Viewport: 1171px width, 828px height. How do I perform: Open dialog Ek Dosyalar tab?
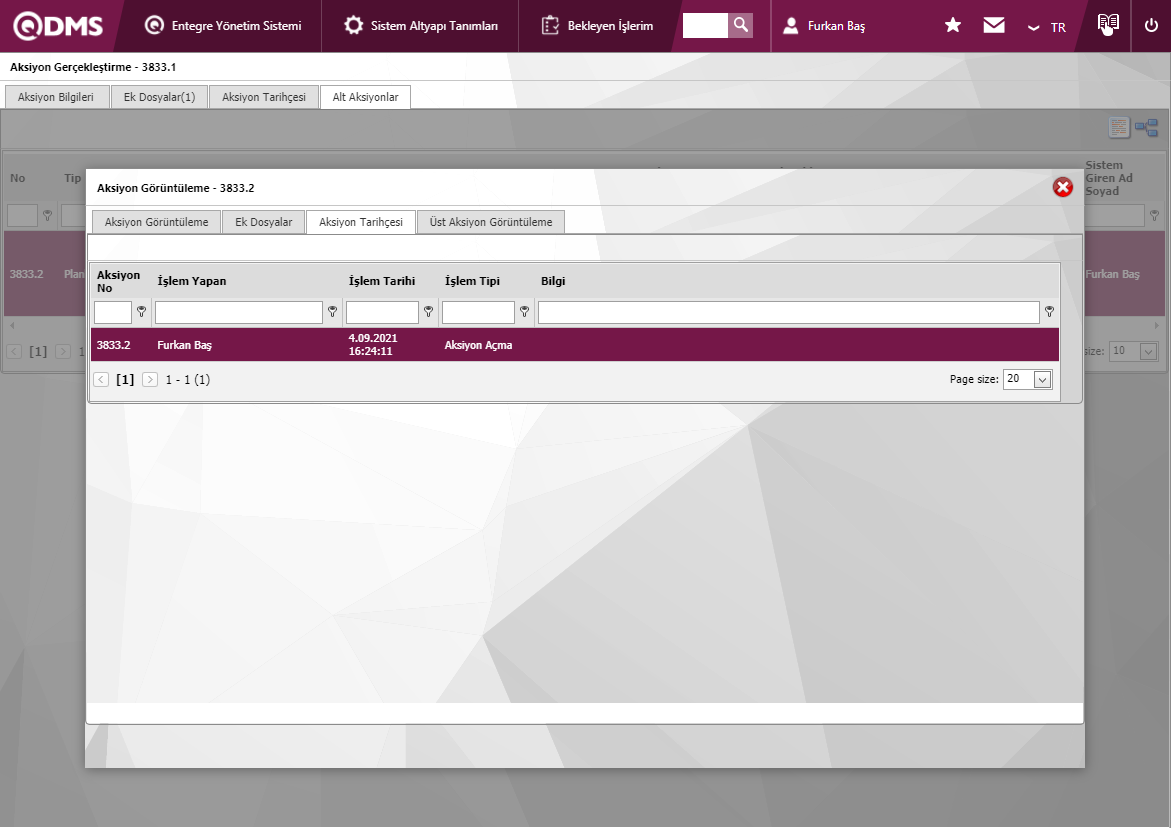[x=264, y=222]
